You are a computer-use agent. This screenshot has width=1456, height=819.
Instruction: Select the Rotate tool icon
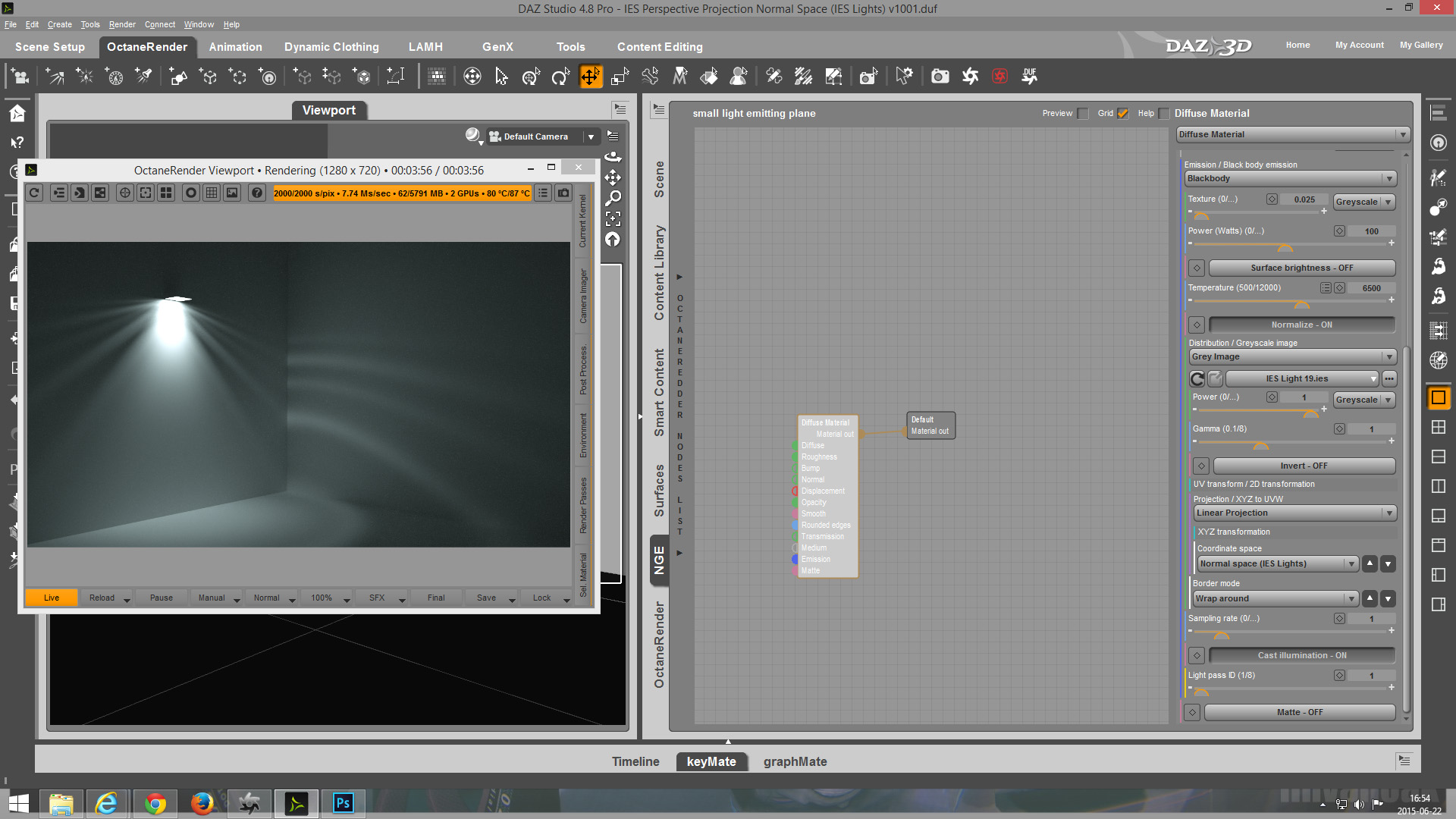pos(560,76)
